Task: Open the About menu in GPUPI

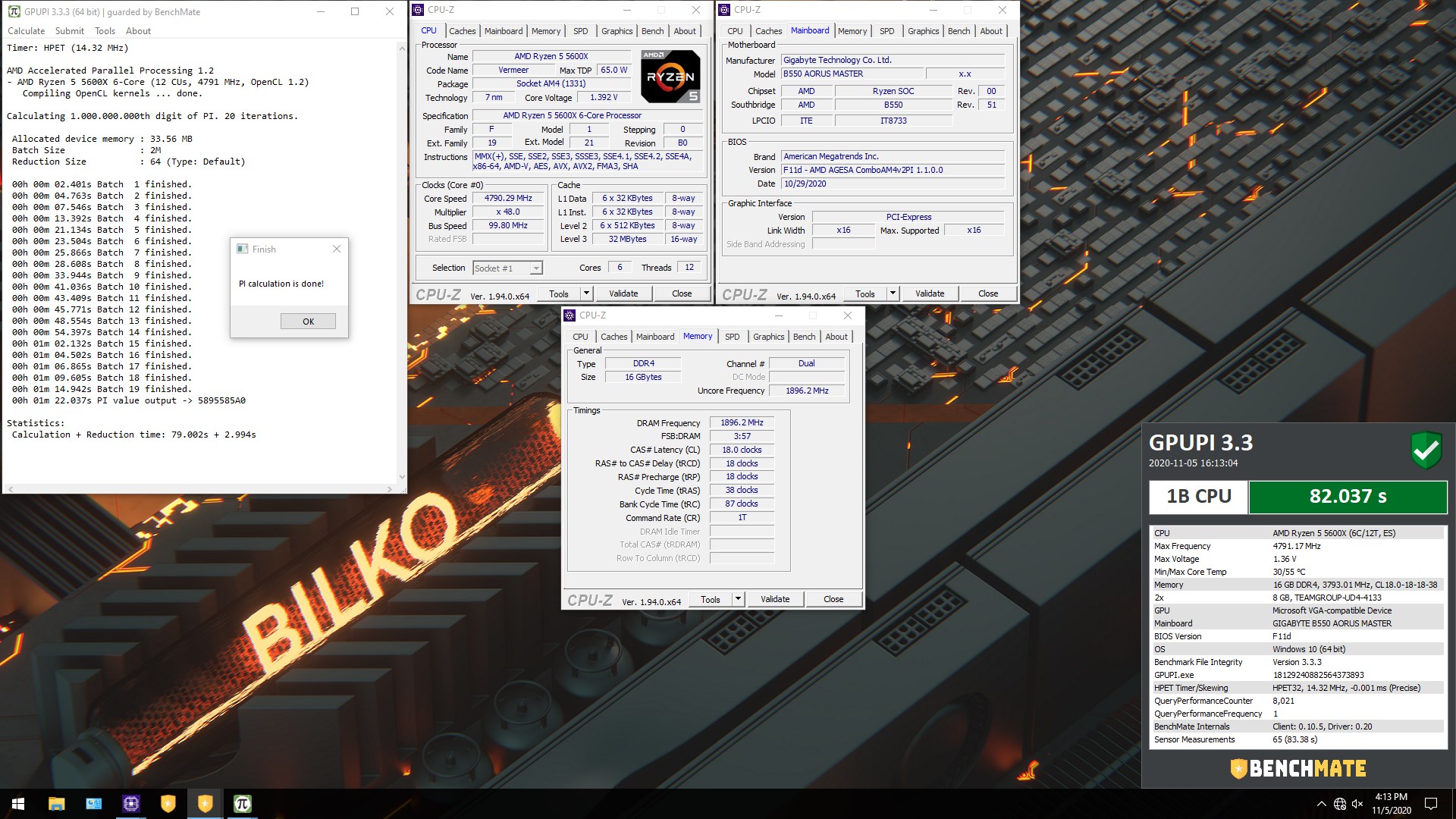Action: [x=138, y=31]
